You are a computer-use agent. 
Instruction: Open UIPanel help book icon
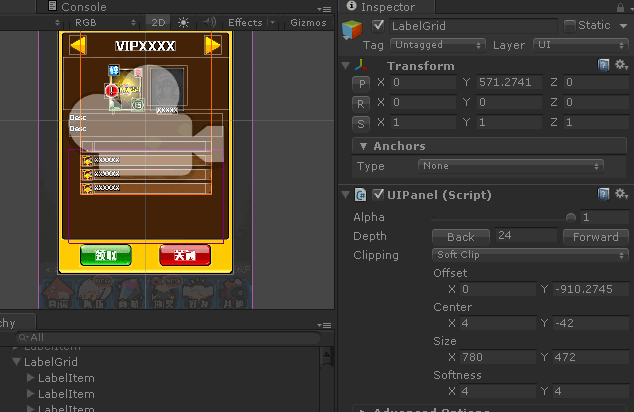point(604,194)
